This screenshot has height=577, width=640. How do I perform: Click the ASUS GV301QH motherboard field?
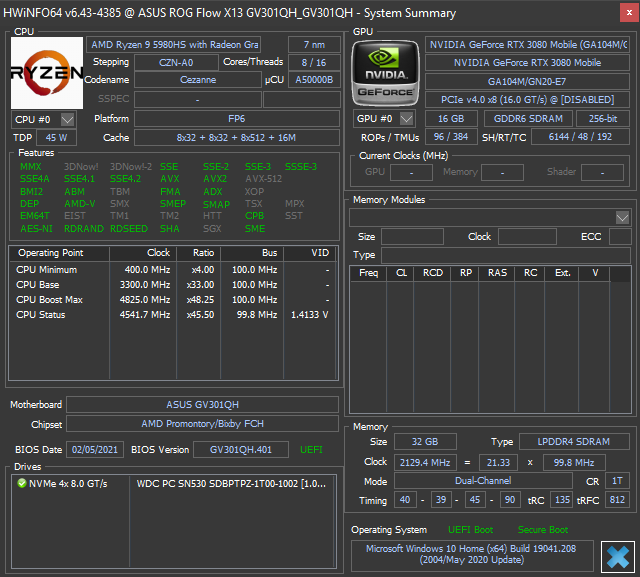tap(202, 404)
